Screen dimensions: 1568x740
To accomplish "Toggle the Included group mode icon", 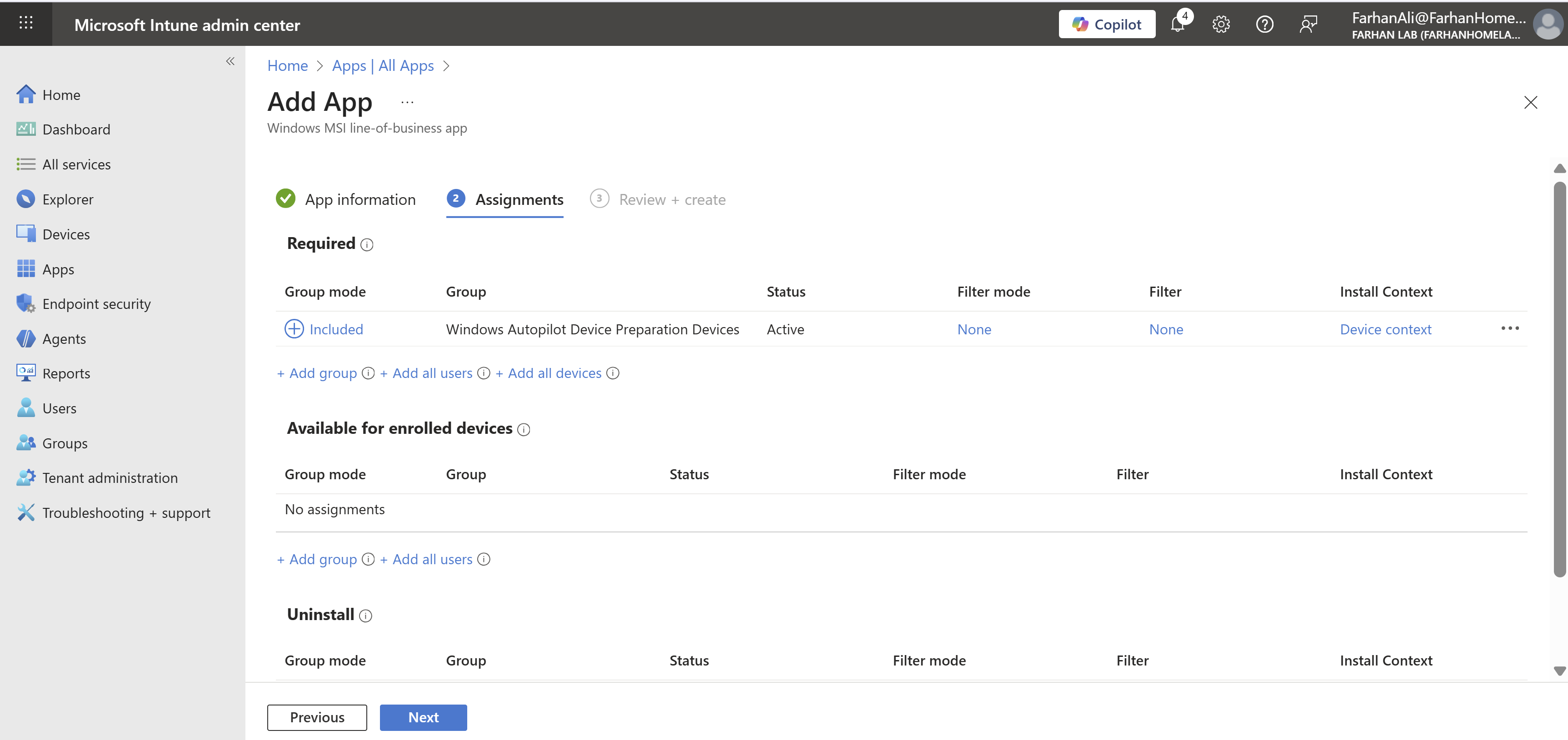I will coord(294,328).
